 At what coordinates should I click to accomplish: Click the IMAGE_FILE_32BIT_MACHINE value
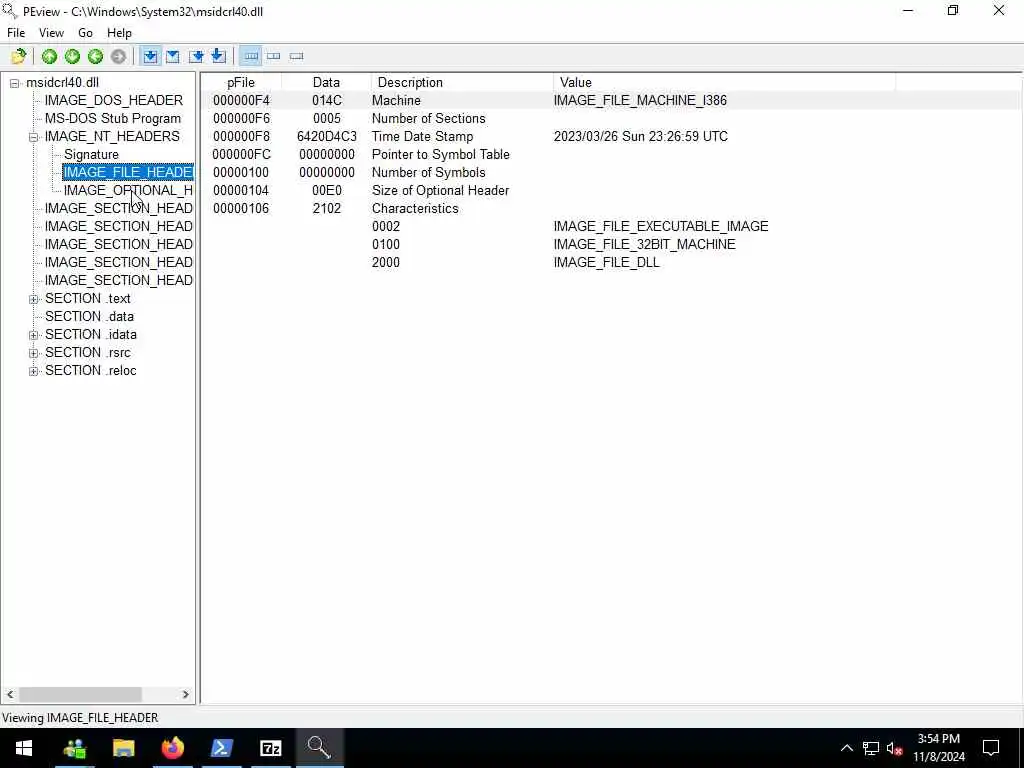pyautogui.click(x=645, y=244)
